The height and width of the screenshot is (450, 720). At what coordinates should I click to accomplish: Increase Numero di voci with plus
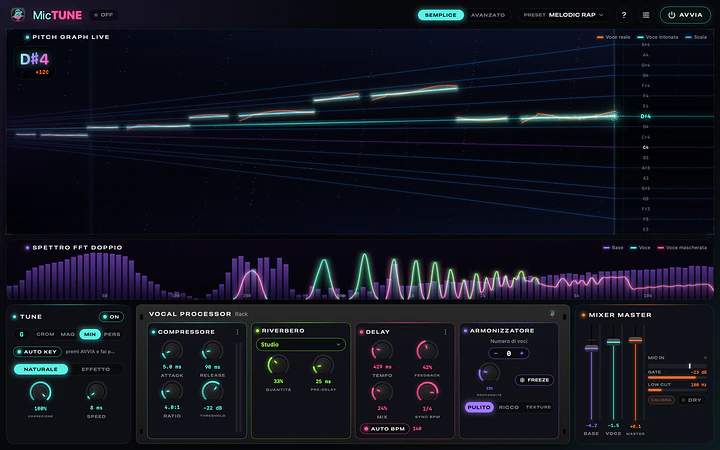click(522, 353)
